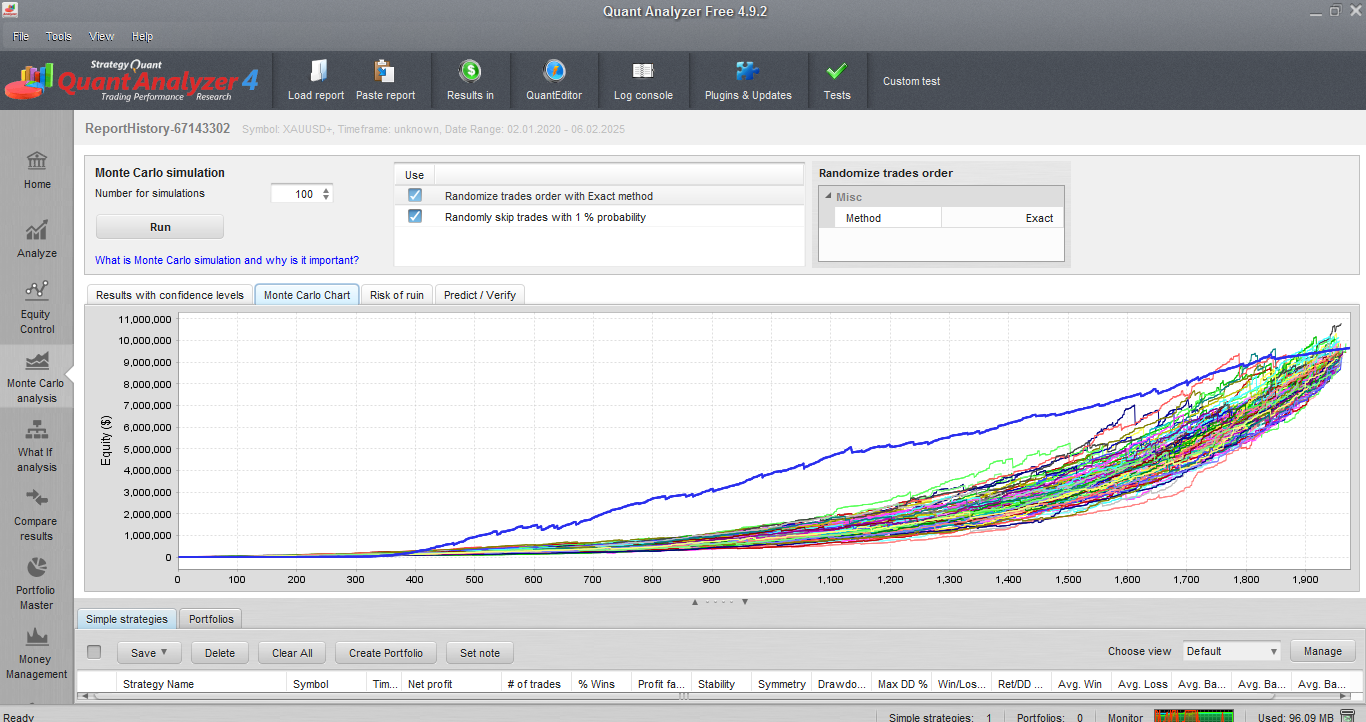Open Compare results section
The image size is (1366, 722).
pos(37,514)
